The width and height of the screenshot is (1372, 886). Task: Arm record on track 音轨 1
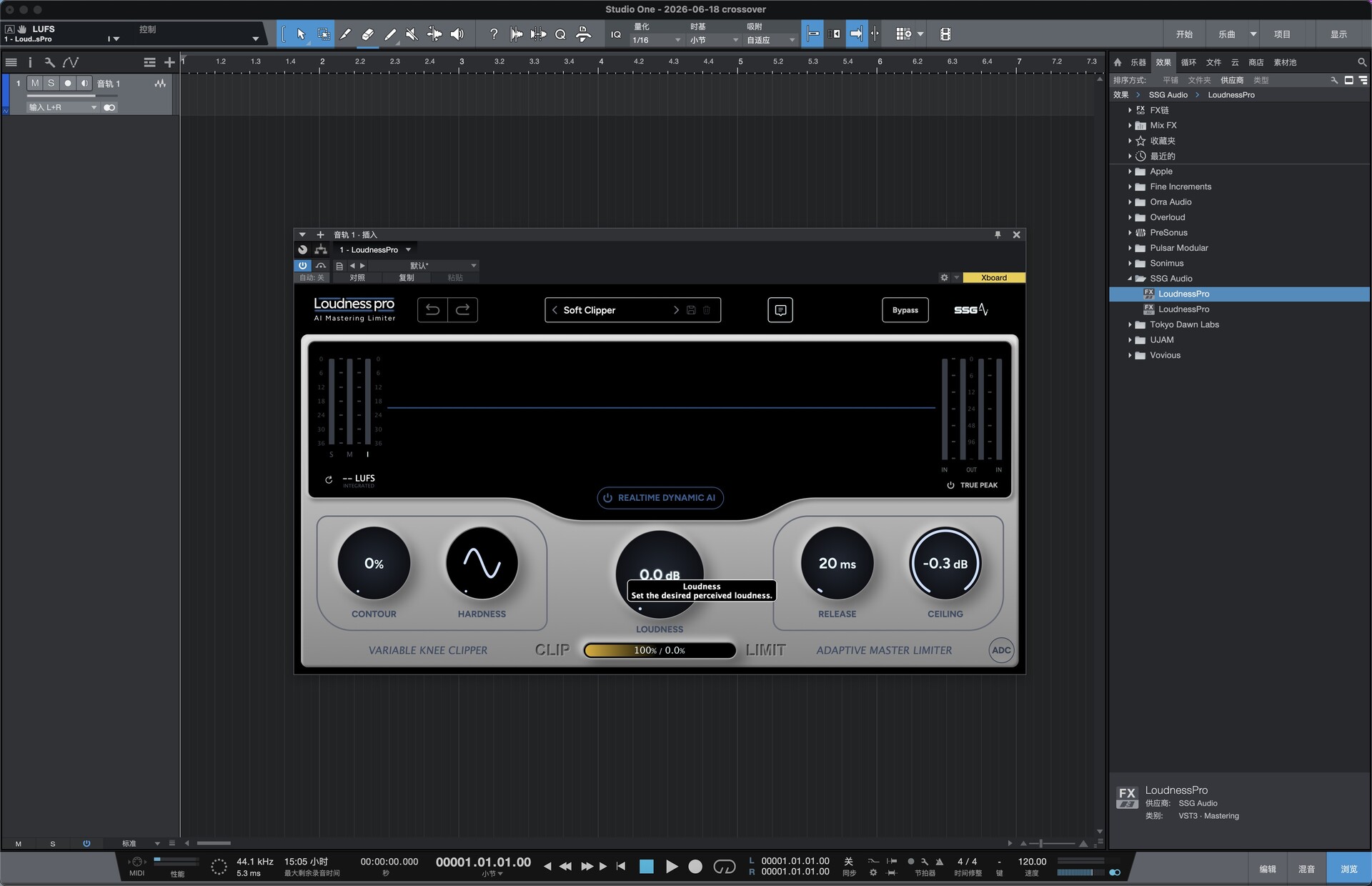point(68,84)
